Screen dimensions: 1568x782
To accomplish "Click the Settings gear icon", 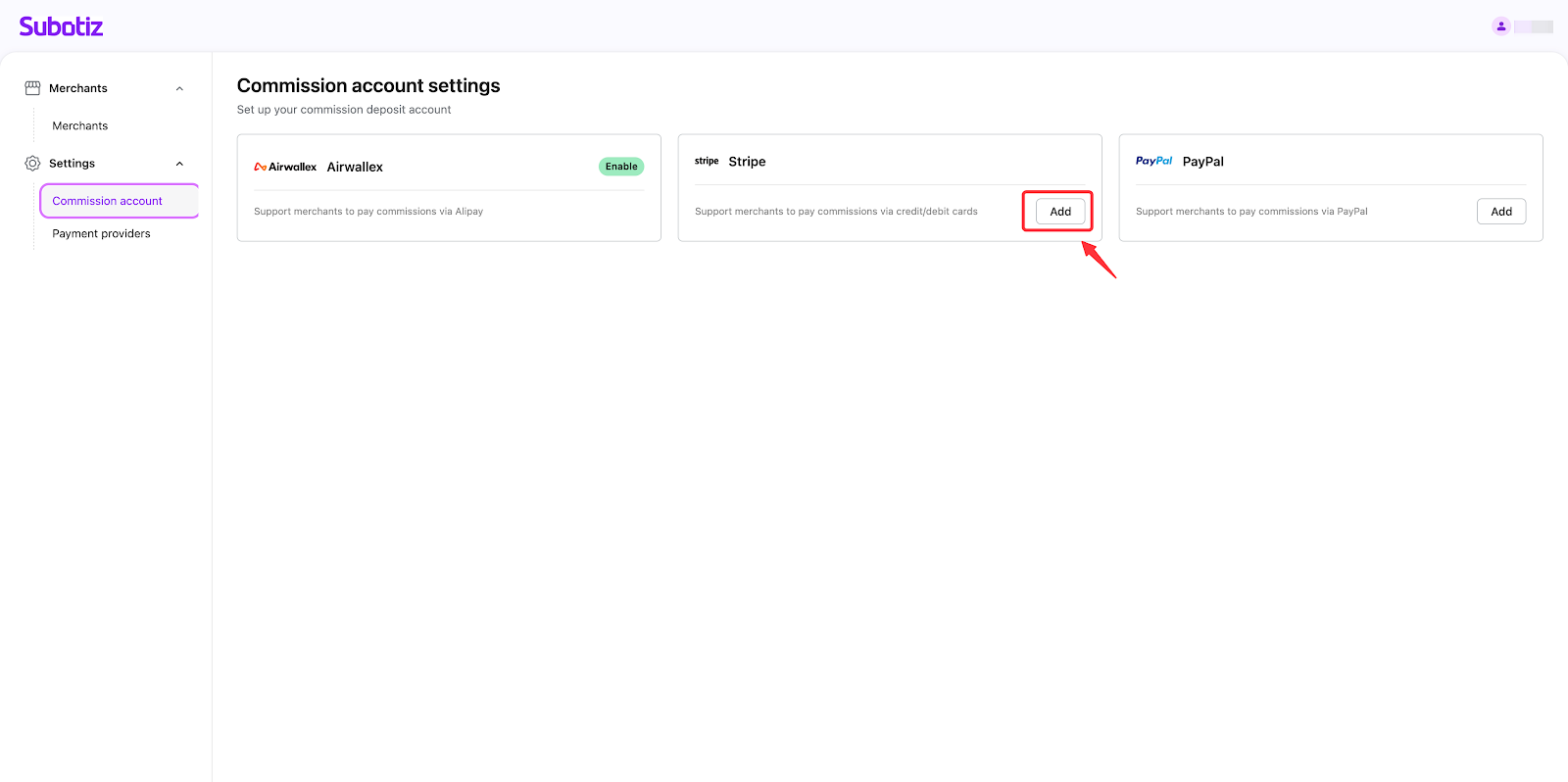I will click(32, 164).
